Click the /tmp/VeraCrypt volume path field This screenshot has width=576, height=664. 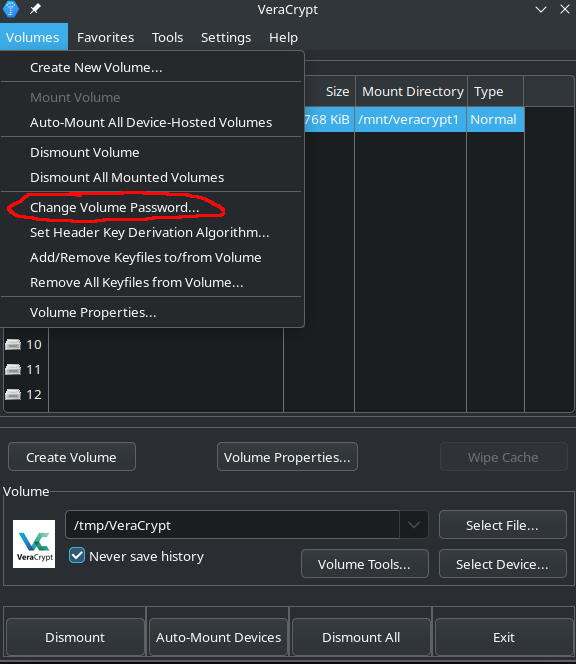pos(232,525)
